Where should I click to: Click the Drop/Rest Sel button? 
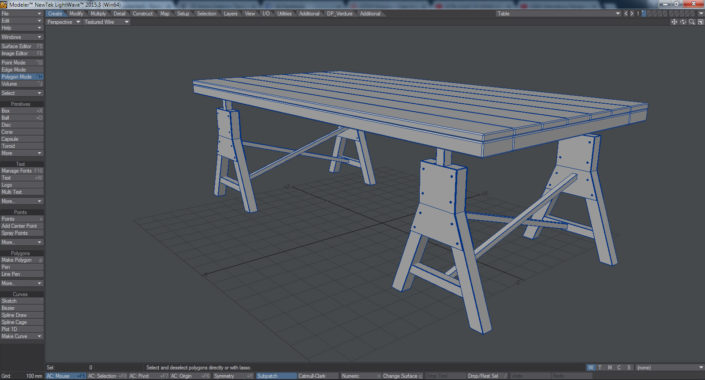pos(486,376)
